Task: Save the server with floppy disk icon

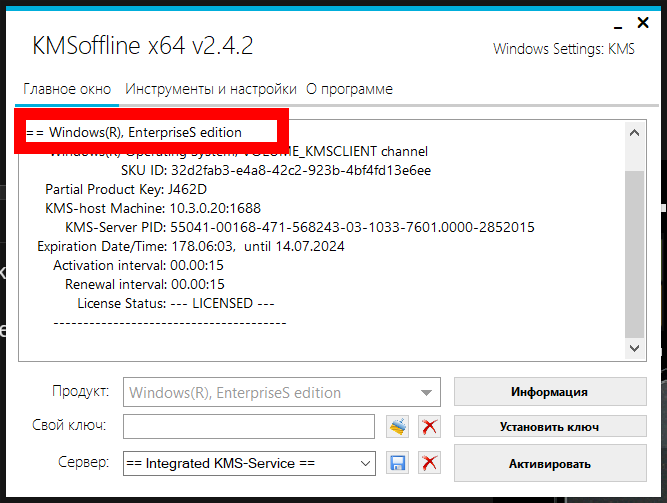Action: (x=397, y=463)
